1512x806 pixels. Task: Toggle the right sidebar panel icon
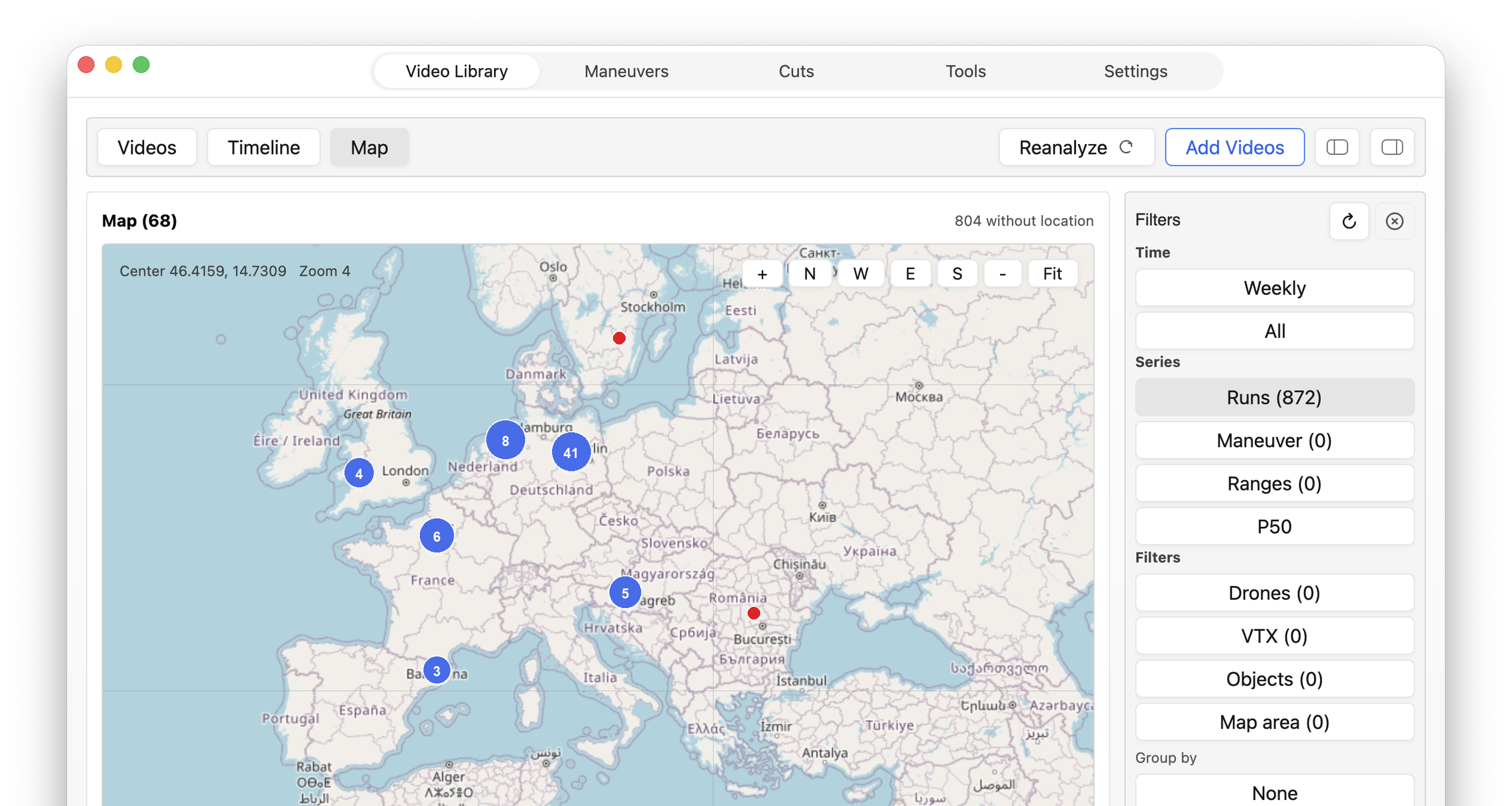click(1392, 147)
